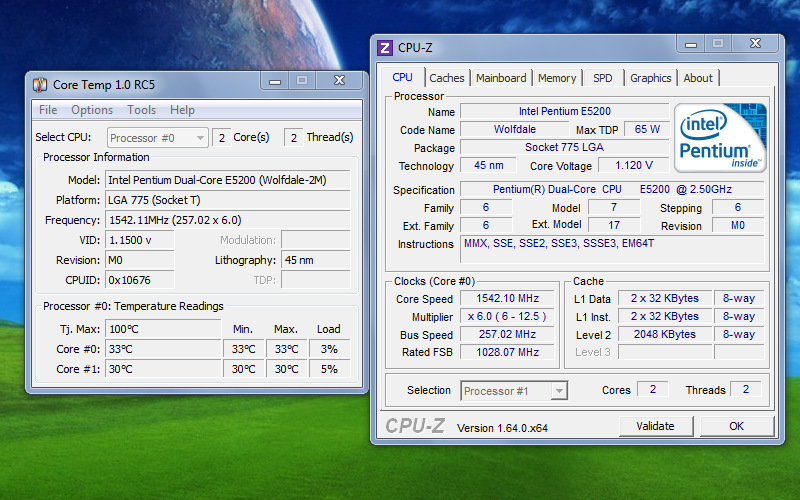Screen dimensions: 800x500
Task: Switch to the Memory tab in CPU-Z
Action: pyautogui.click(x=557, y=78)
